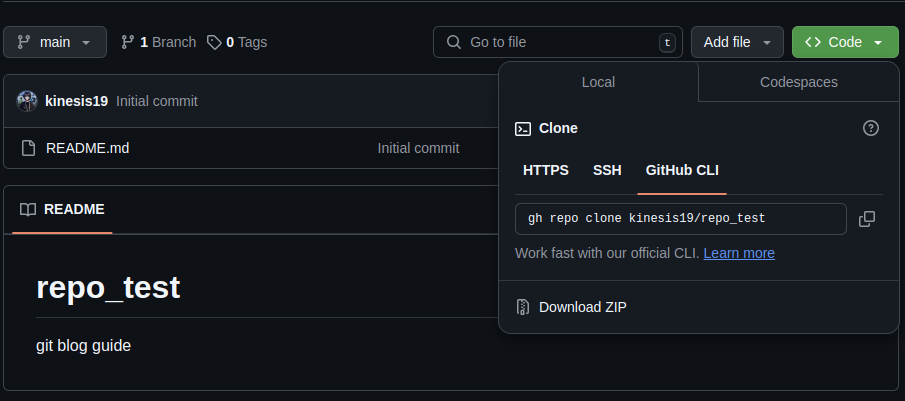
Task: Click the kinesis19 avatar image
Action: coord(27,101)
